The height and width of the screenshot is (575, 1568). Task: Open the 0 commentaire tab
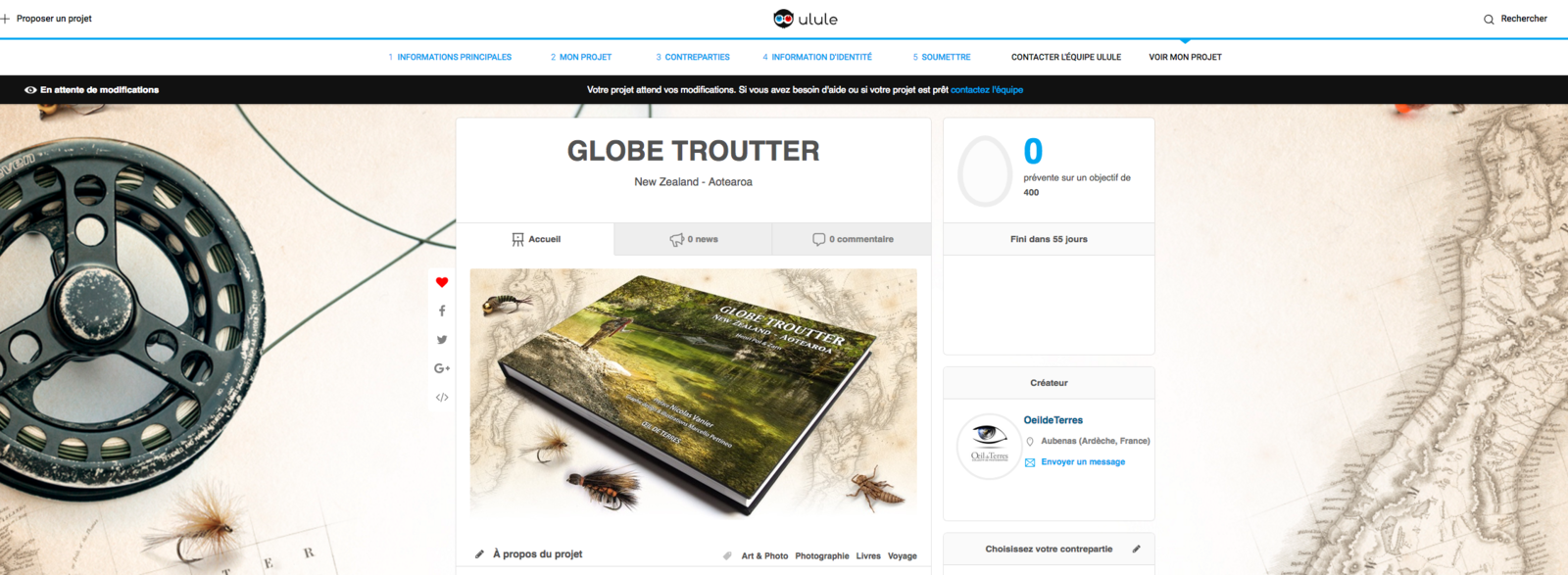(852, 239)
